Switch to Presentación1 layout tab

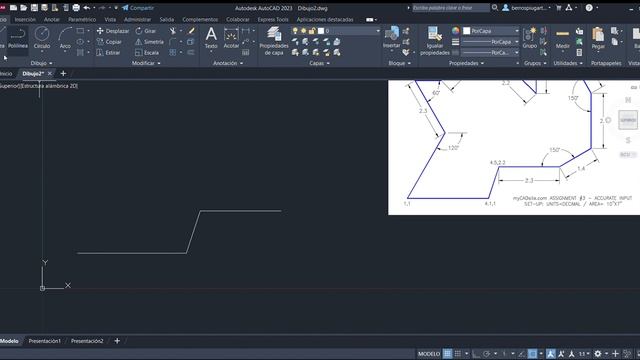(44, 341)
